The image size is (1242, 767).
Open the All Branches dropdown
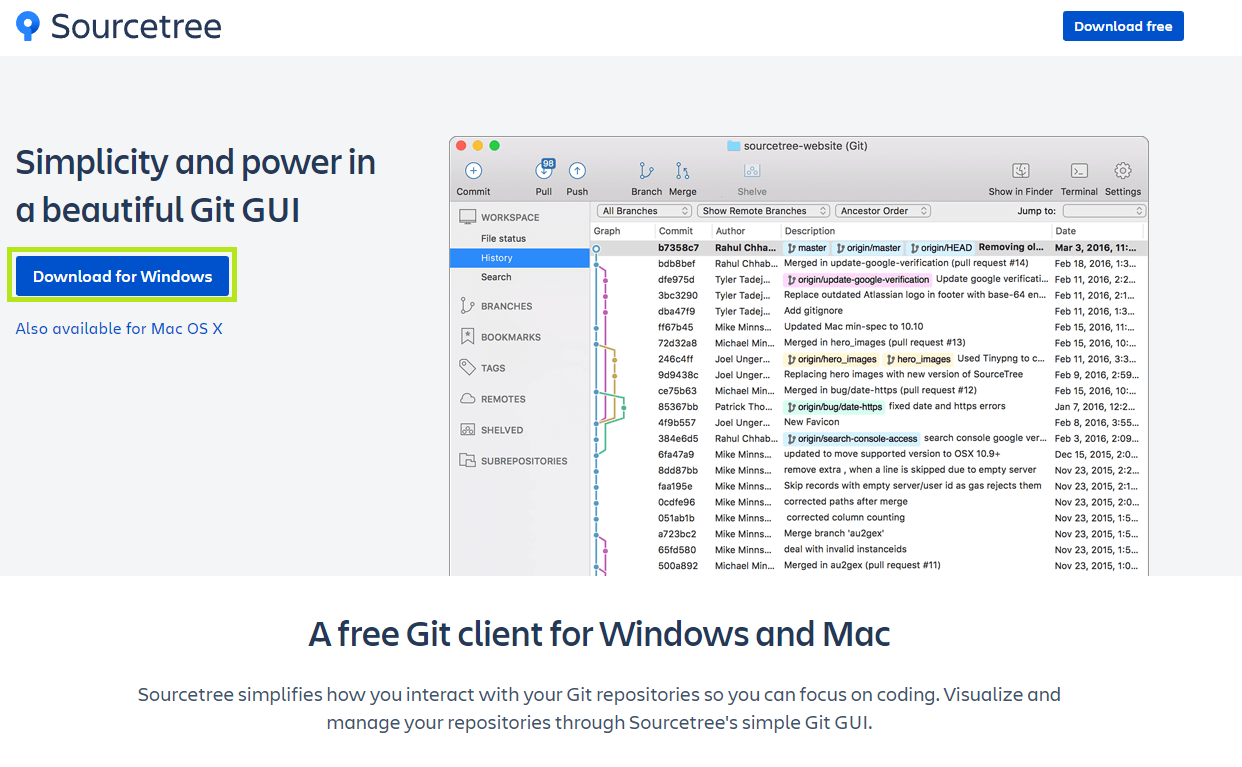click(644, 211)
